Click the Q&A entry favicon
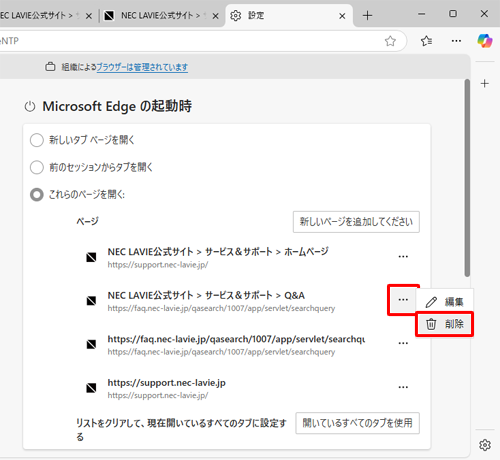 (91, 301)
